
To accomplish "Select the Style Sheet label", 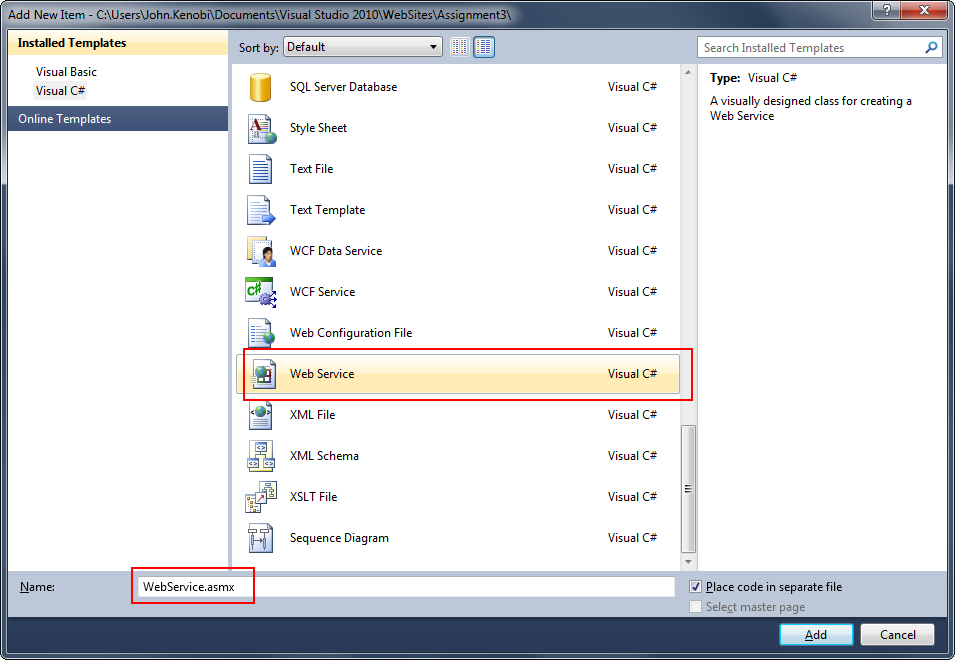I will [x=319, y=128].
